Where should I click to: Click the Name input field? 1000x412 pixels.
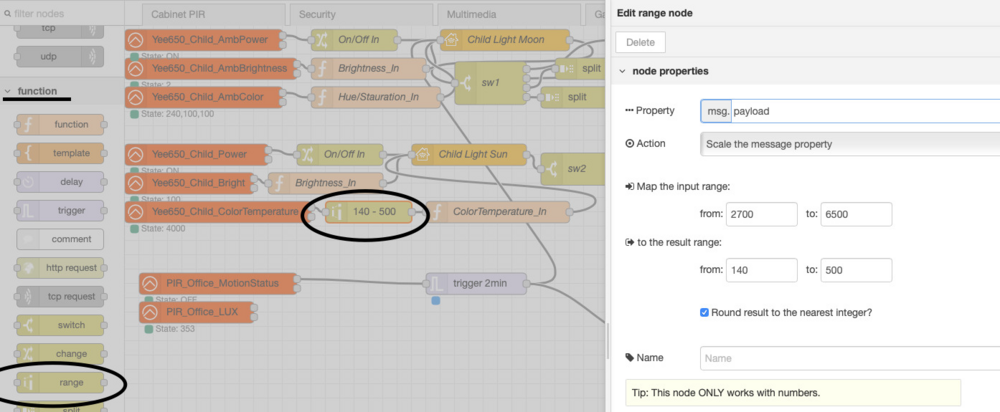coord(849,358)
